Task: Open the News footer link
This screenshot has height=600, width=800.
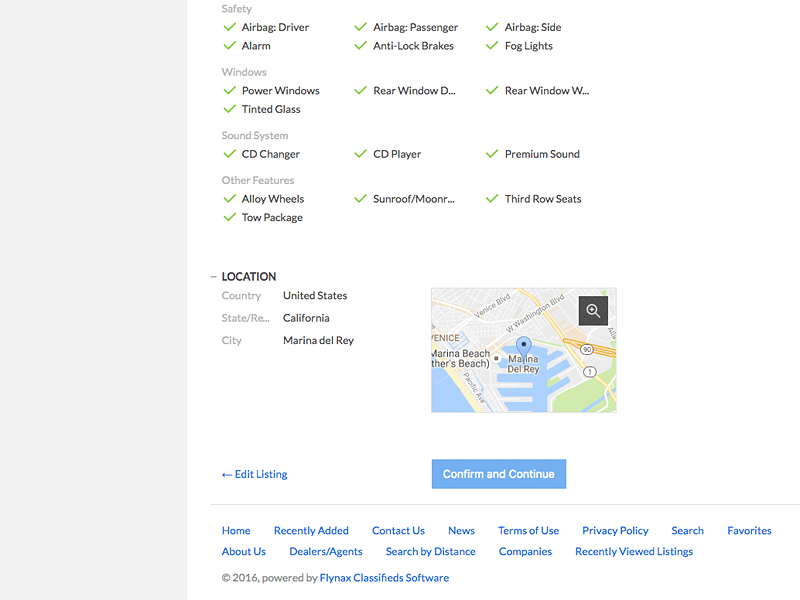Action: pos(462,531)
